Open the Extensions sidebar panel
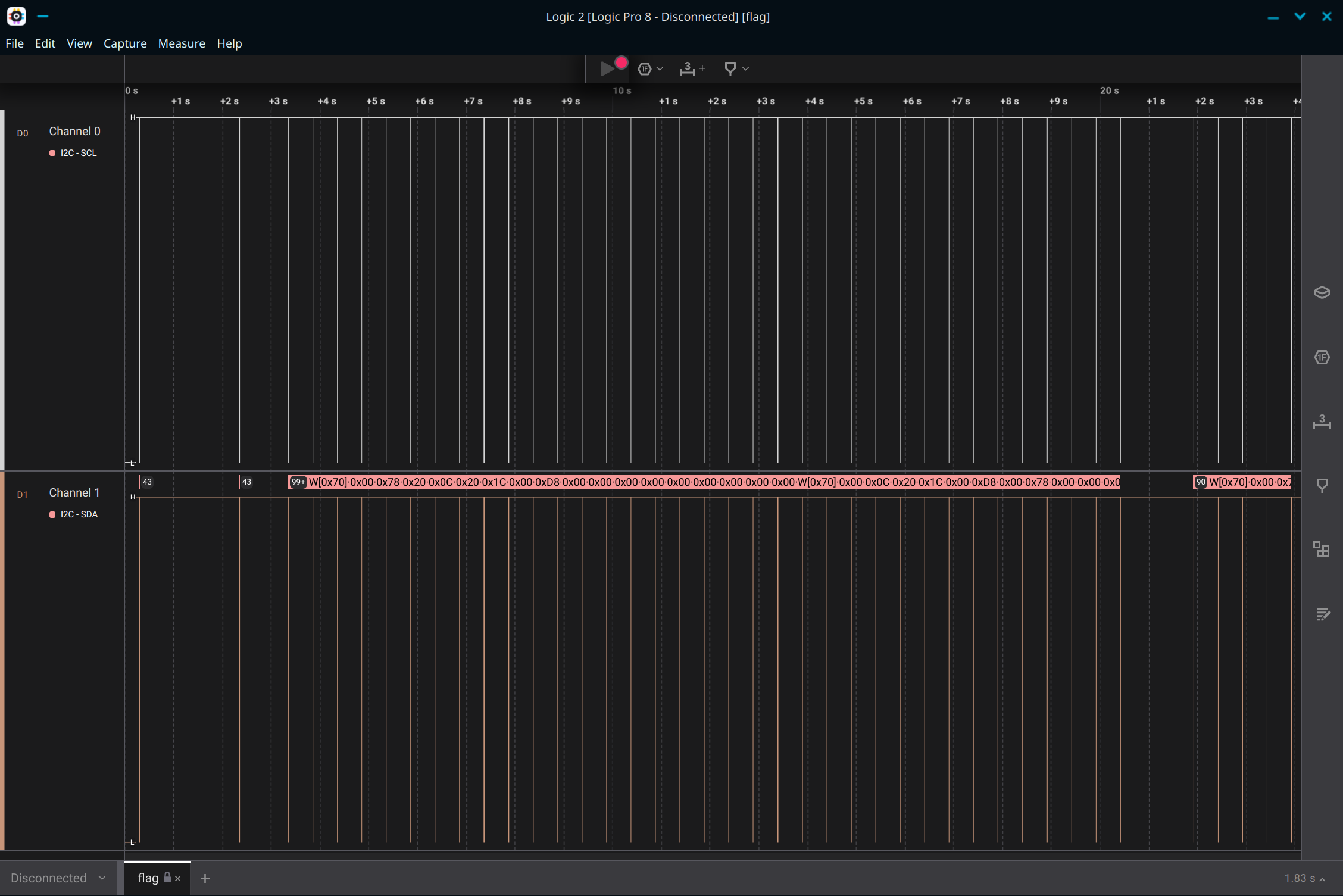 [x=1322, y=549]
